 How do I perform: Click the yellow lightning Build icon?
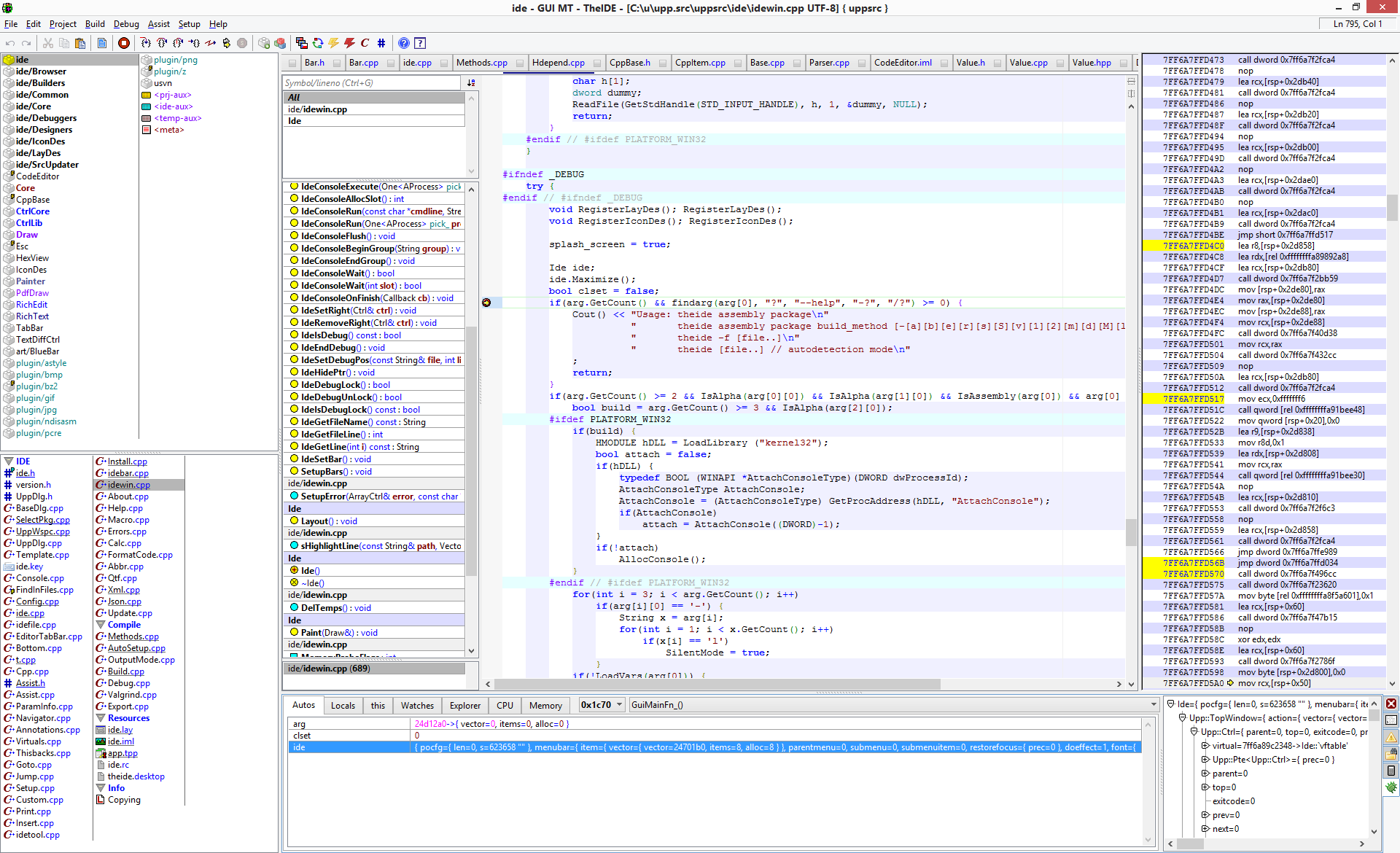tap(334, 43)
